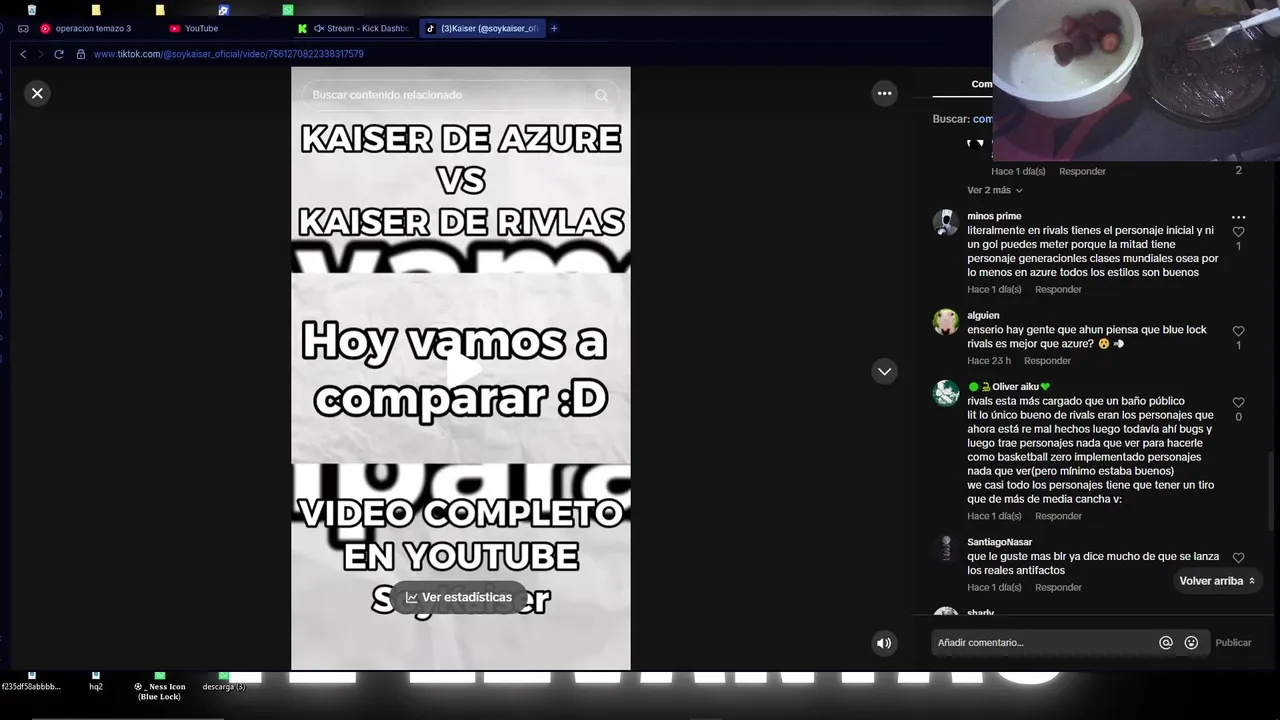Screen dimensions: 1280x720
Task: Click the tiktok.com address bar URL
Action: click(229, 54)
